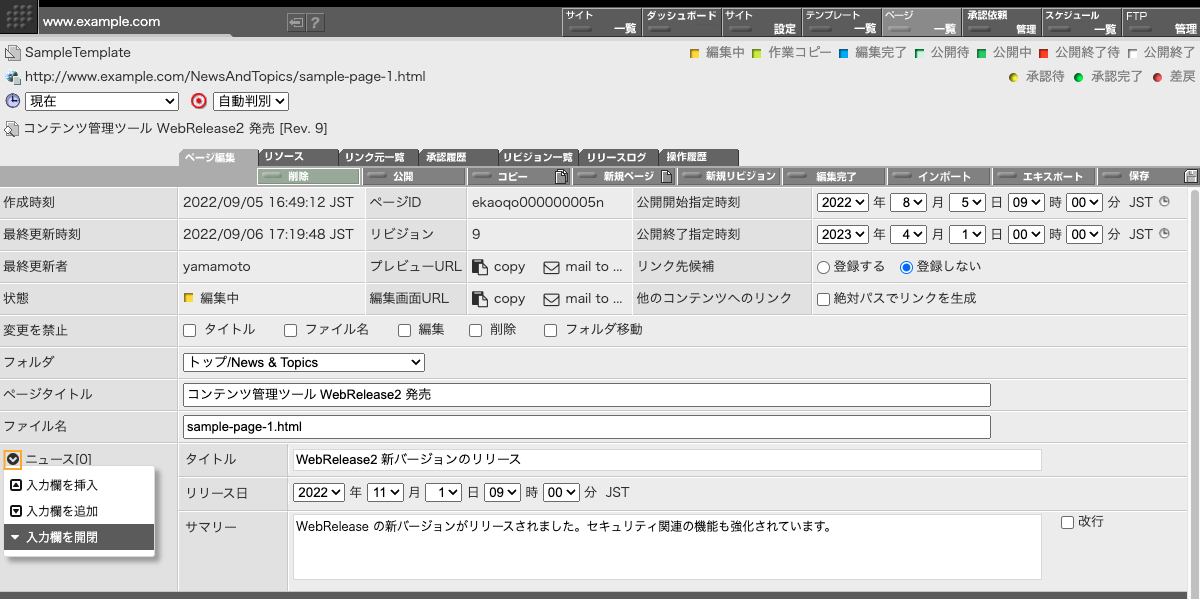
Task: Open the 自動判別 dropdown
Action: (x=251, y=100)
